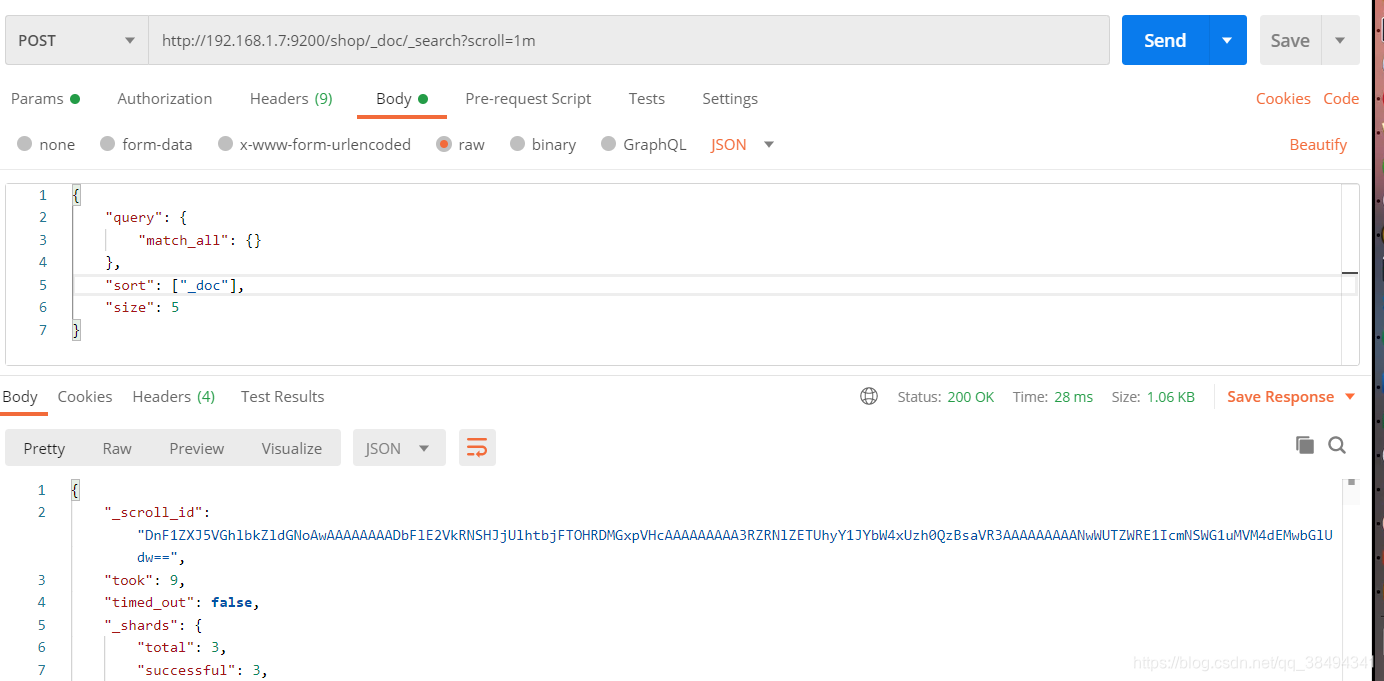The height and width of the screenshot is (681, 1384).
Task: Open the request Headers (9) tab
Action: (291, 98)
